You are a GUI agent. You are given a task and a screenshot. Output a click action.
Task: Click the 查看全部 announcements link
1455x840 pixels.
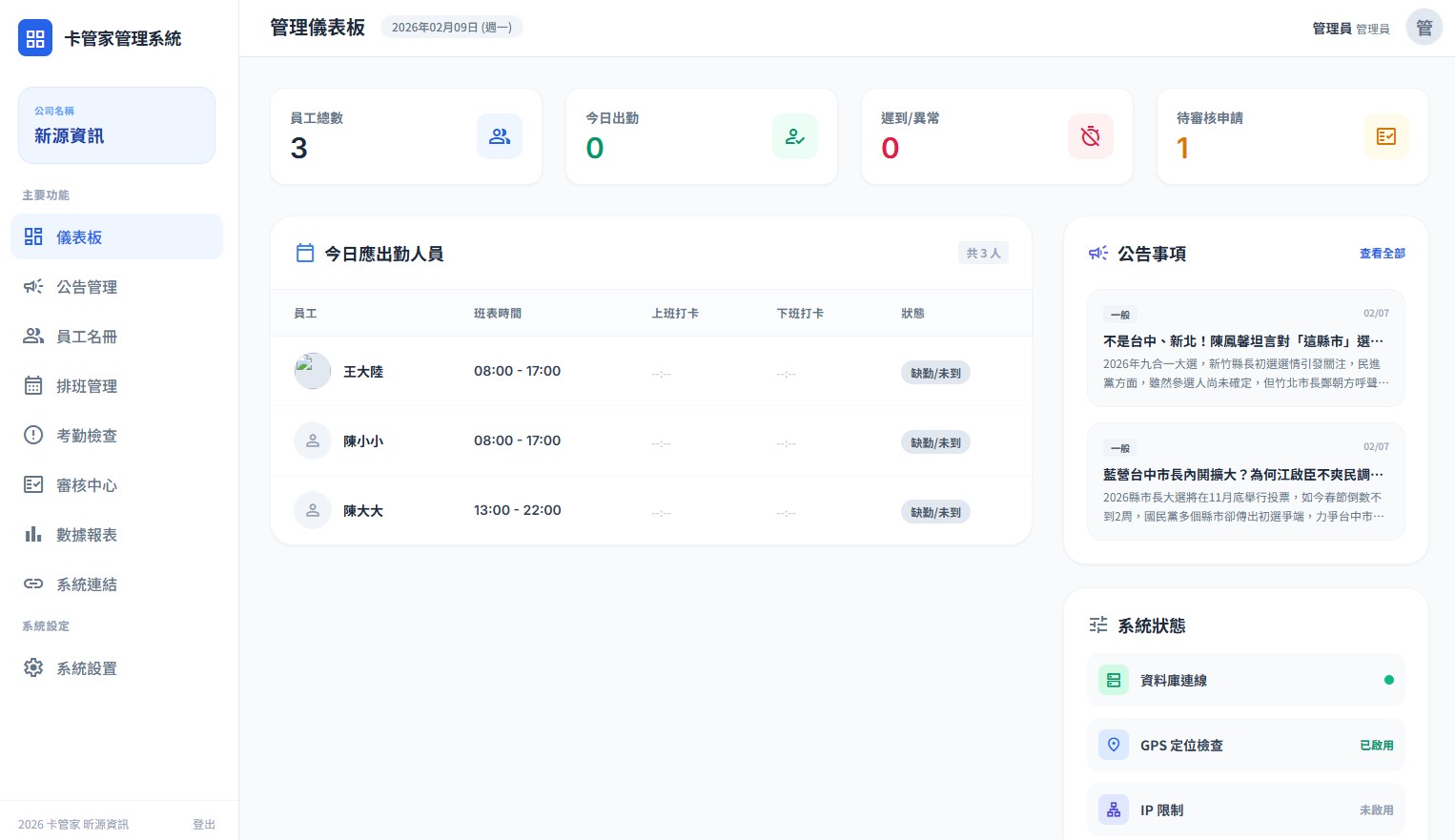pyautogui.click(x=1382, y=254)
